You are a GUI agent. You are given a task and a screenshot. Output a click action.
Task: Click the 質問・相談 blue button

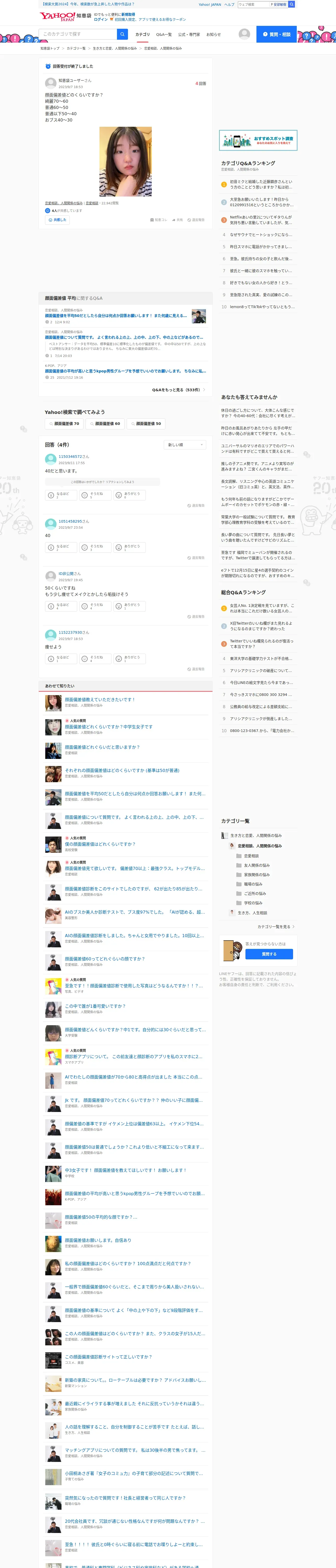[277, 34]
